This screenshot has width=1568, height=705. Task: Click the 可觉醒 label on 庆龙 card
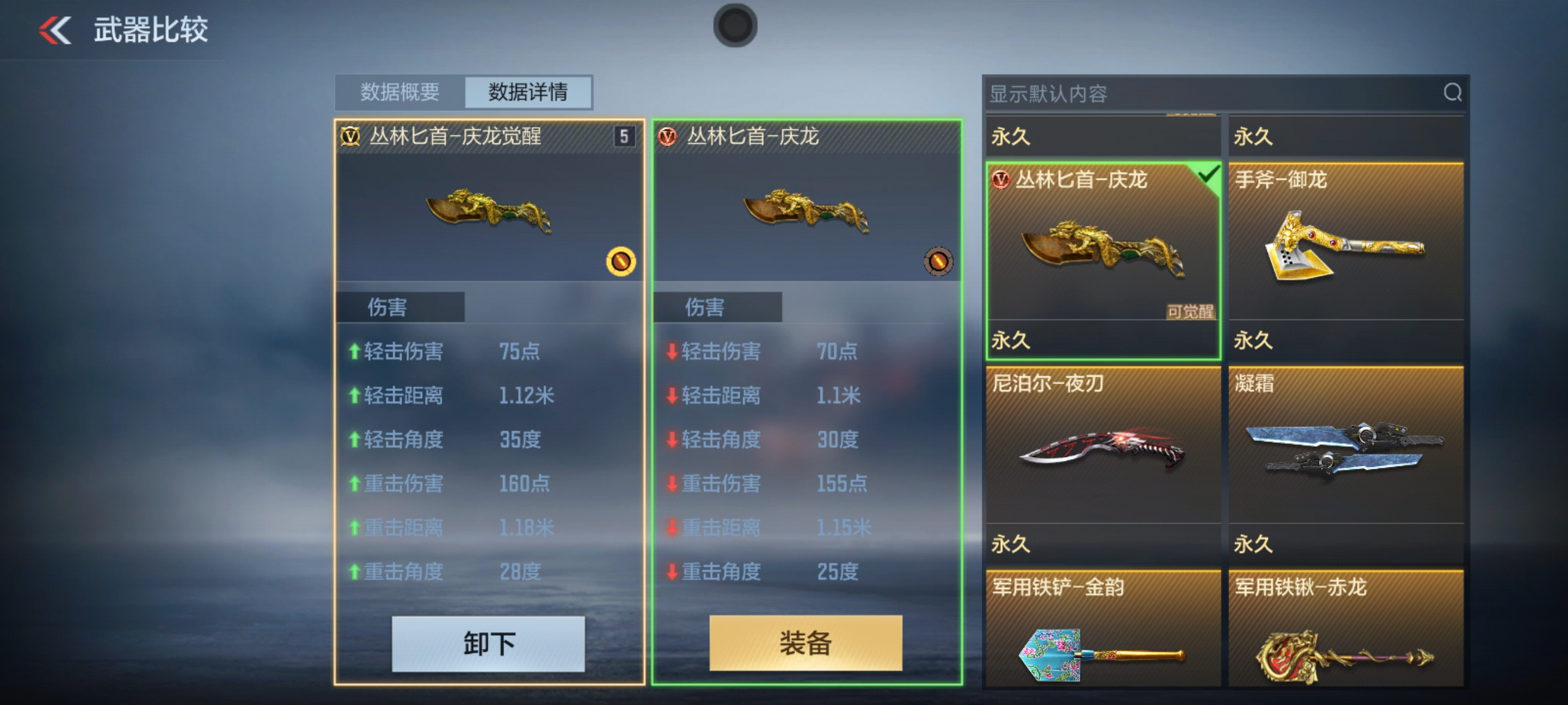coord(1190,311)
